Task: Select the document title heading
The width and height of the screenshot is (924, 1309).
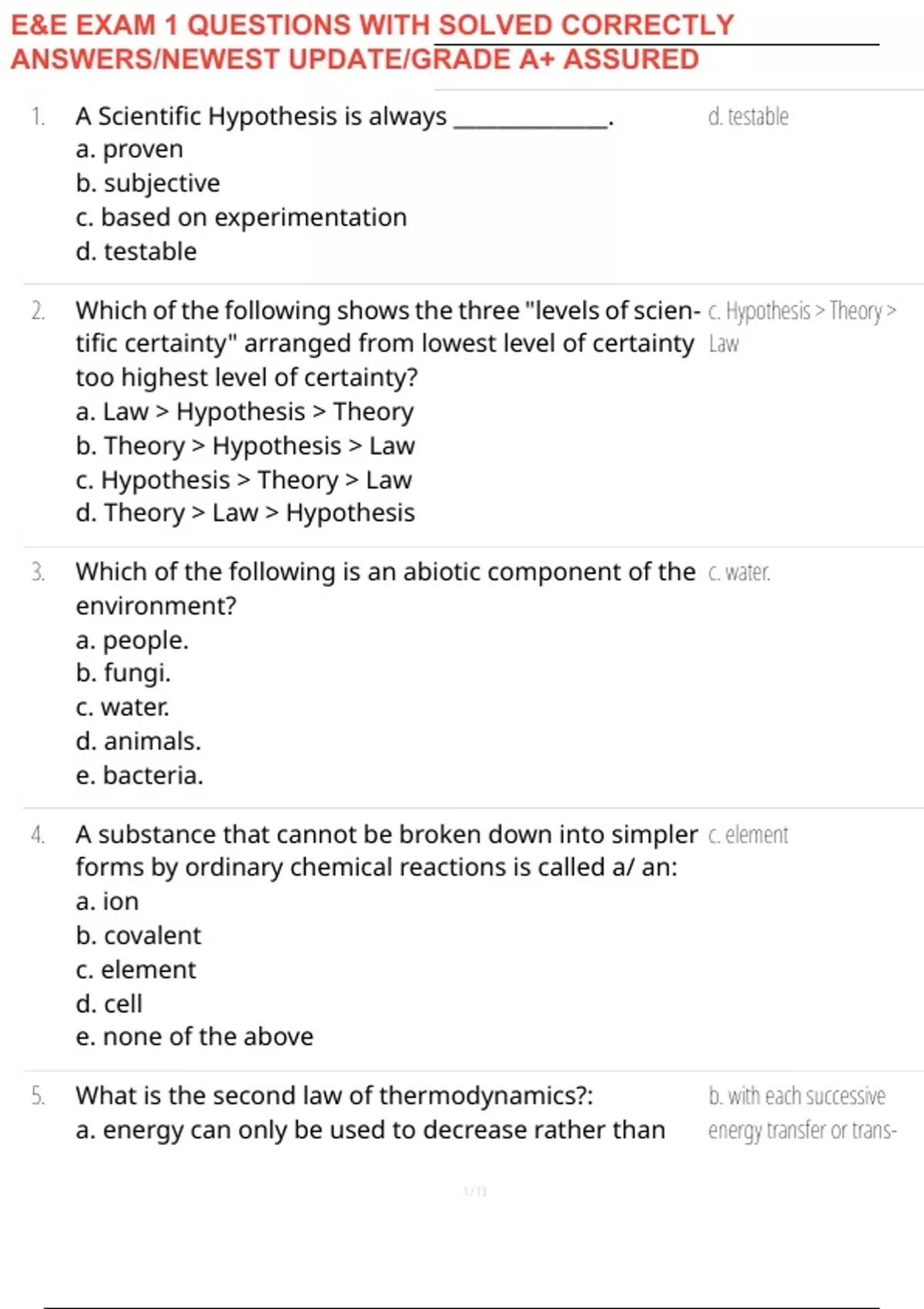Action: coord(373,42)
